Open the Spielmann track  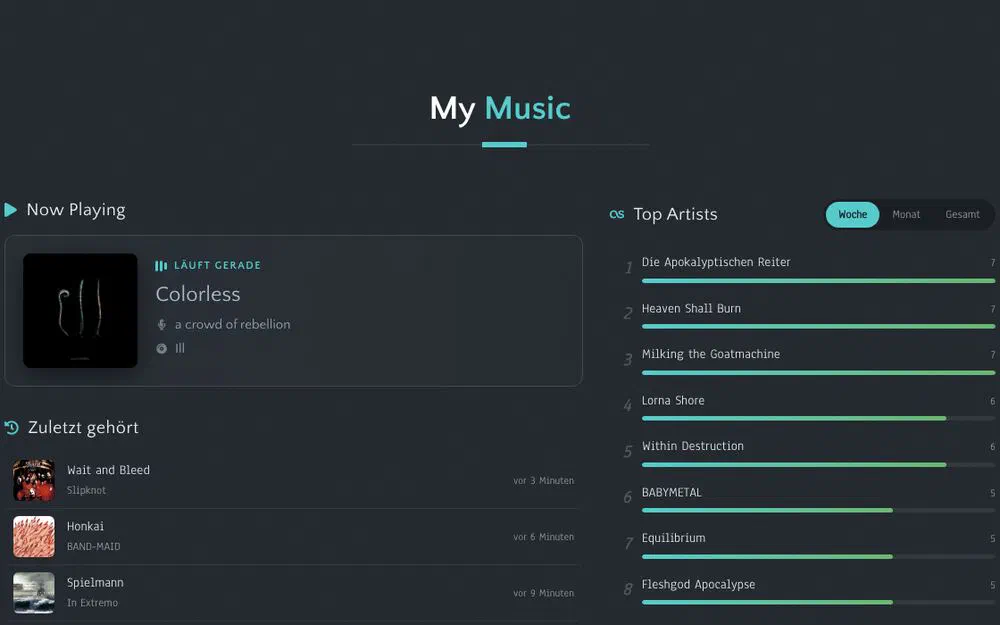click(95, 582)
